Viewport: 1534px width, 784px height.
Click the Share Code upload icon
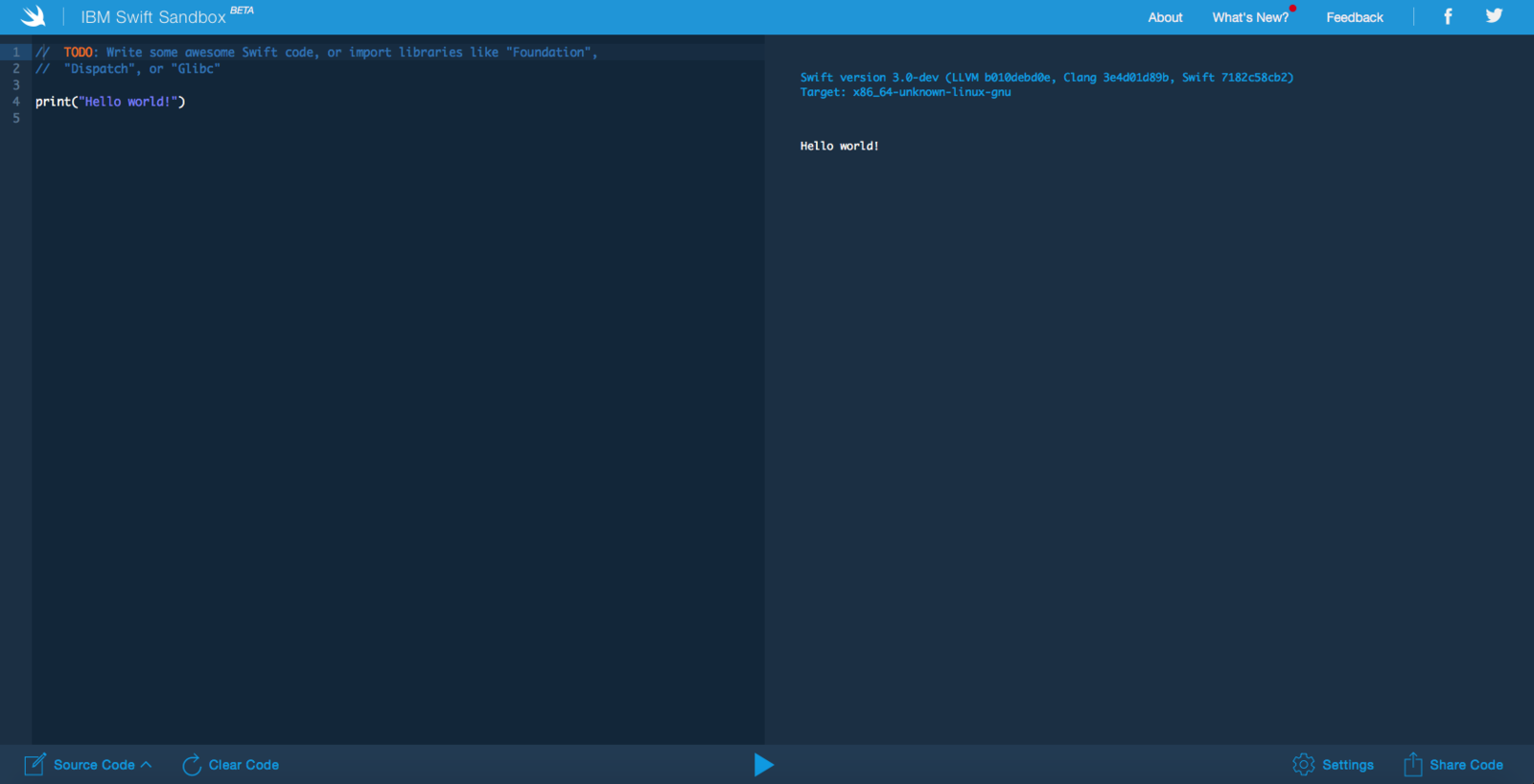point(1412,764)
